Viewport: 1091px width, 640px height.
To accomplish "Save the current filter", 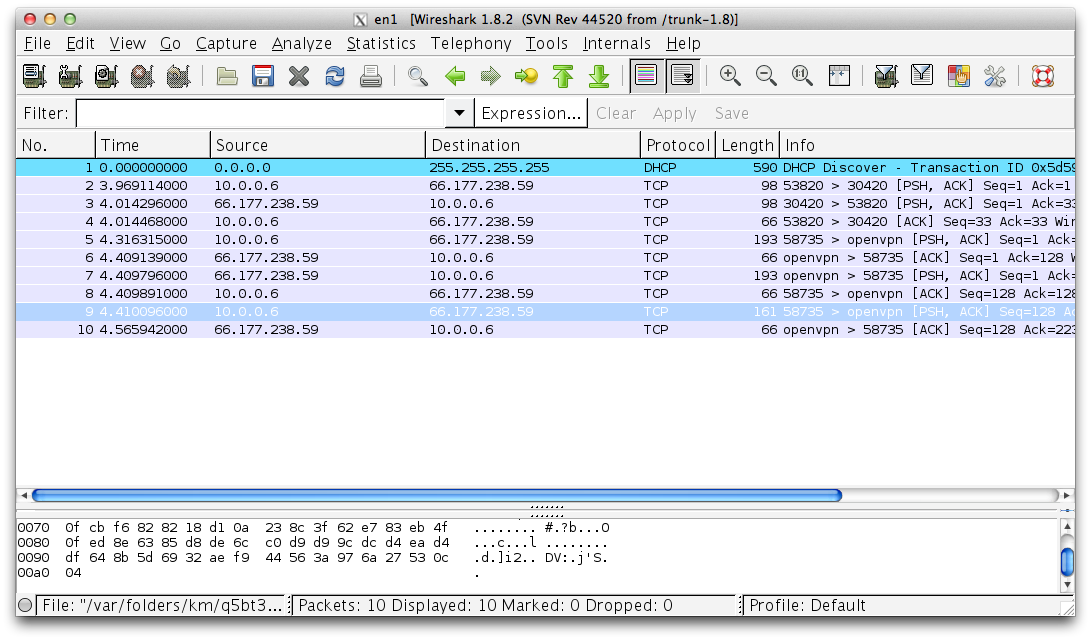I will [x=732, y=113].
